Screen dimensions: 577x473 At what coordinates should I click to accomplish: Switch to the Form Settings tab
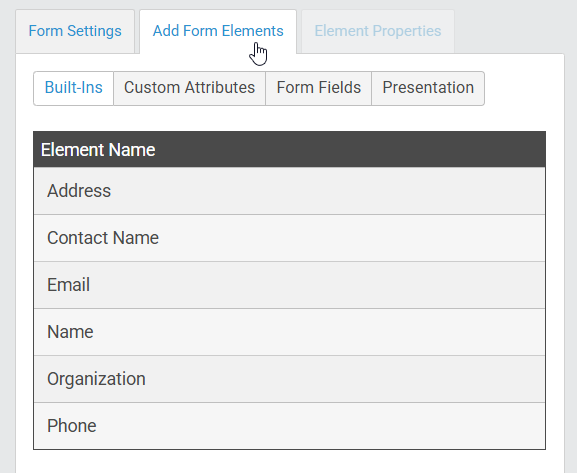pyautogui.click(x=75, y=31)
